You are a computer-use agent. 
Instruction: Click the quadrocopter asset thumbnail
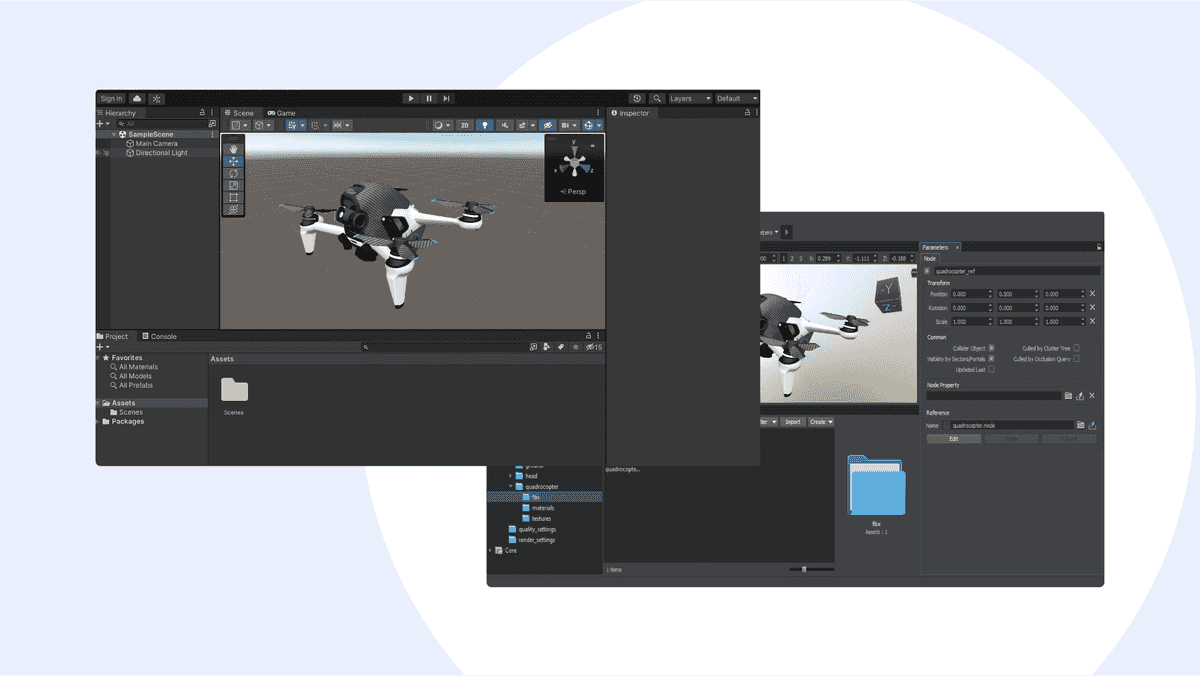(x=625, y=468)
